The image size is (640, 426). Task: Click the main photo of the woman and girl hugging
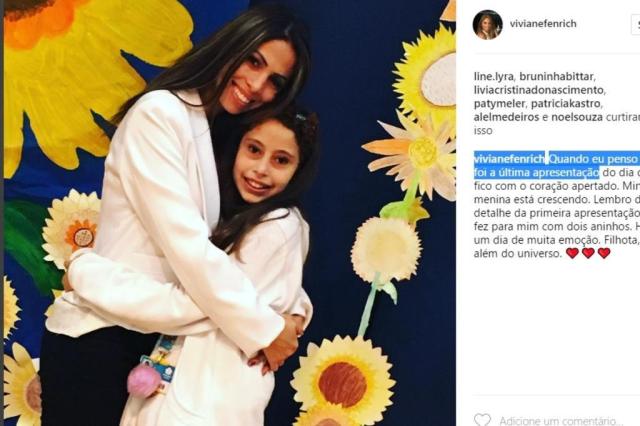[230, 213]
